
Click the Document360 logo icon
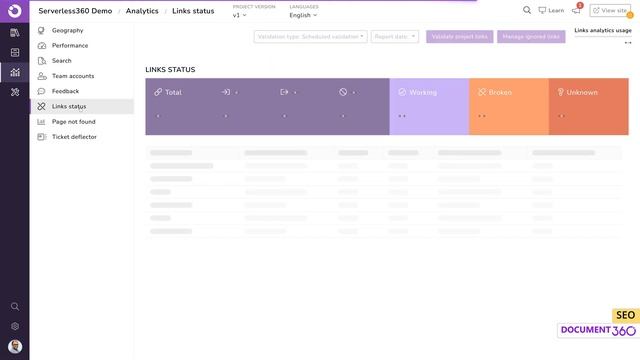point(14,11)
